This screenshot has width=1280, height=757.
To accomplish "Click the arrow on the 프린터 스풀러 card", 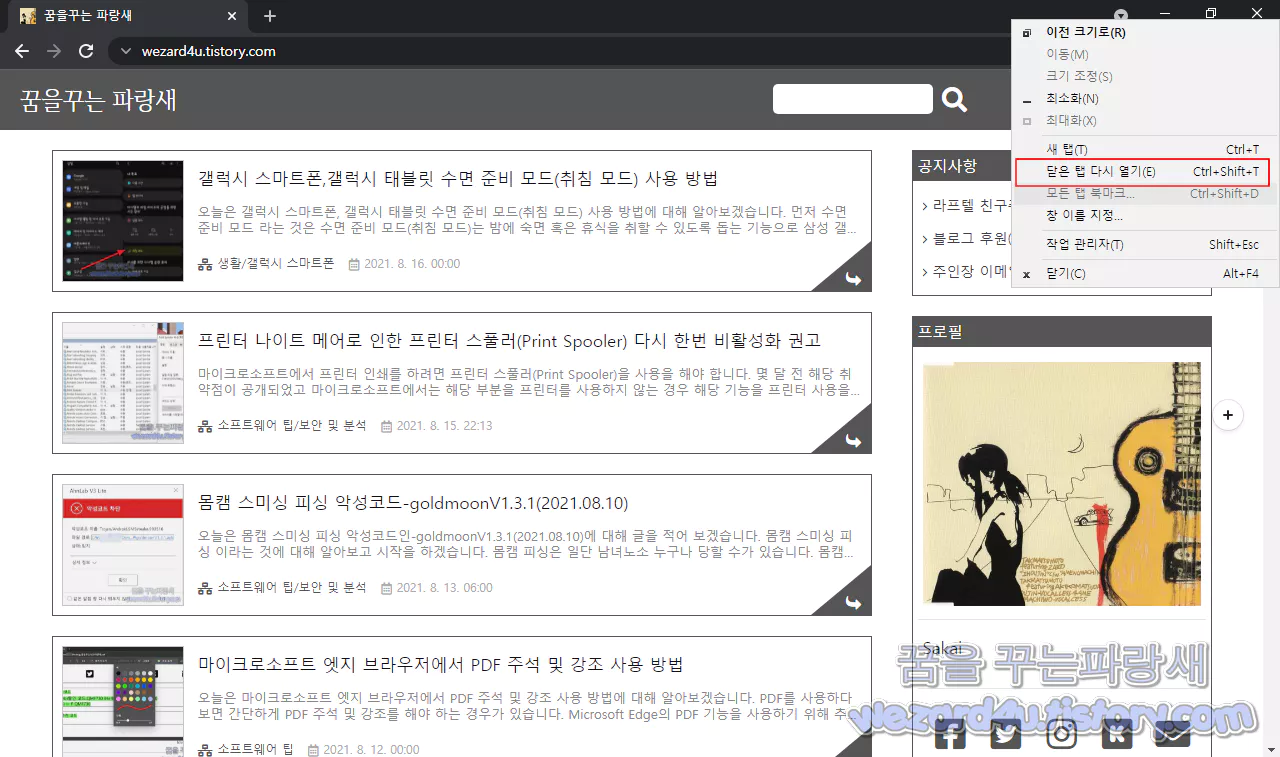I will 852,440.
